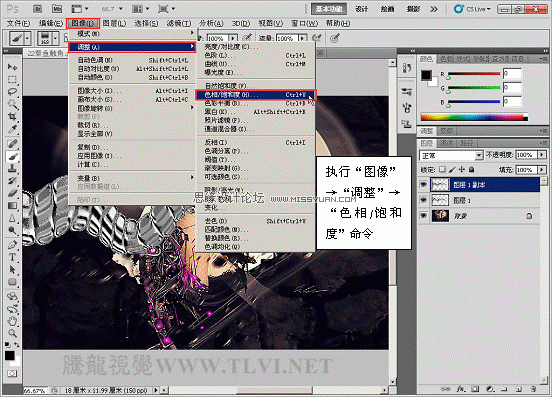Click the foreground color swatch in Color panel
The height and width of the screenshot is (397, 552).
pos(426,75)
